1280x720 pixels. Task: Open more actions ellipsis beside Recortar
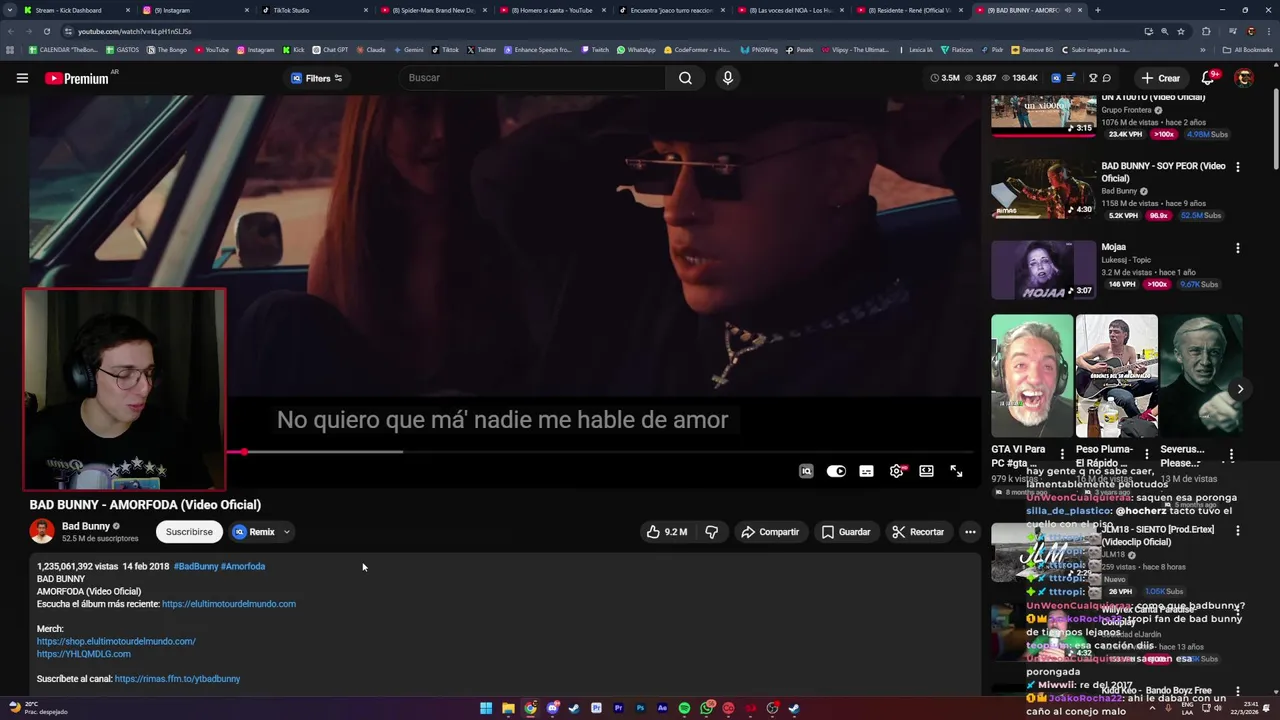[970, 532]
